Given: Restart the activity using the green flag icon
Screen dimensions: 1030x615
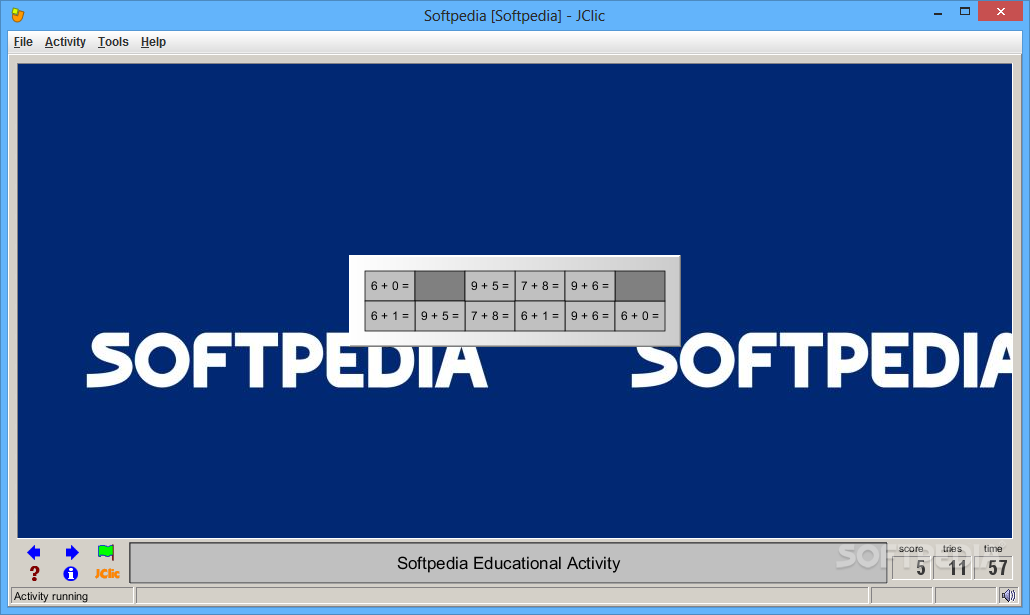Looking at the screenshot, I should [x=106, y=552].
